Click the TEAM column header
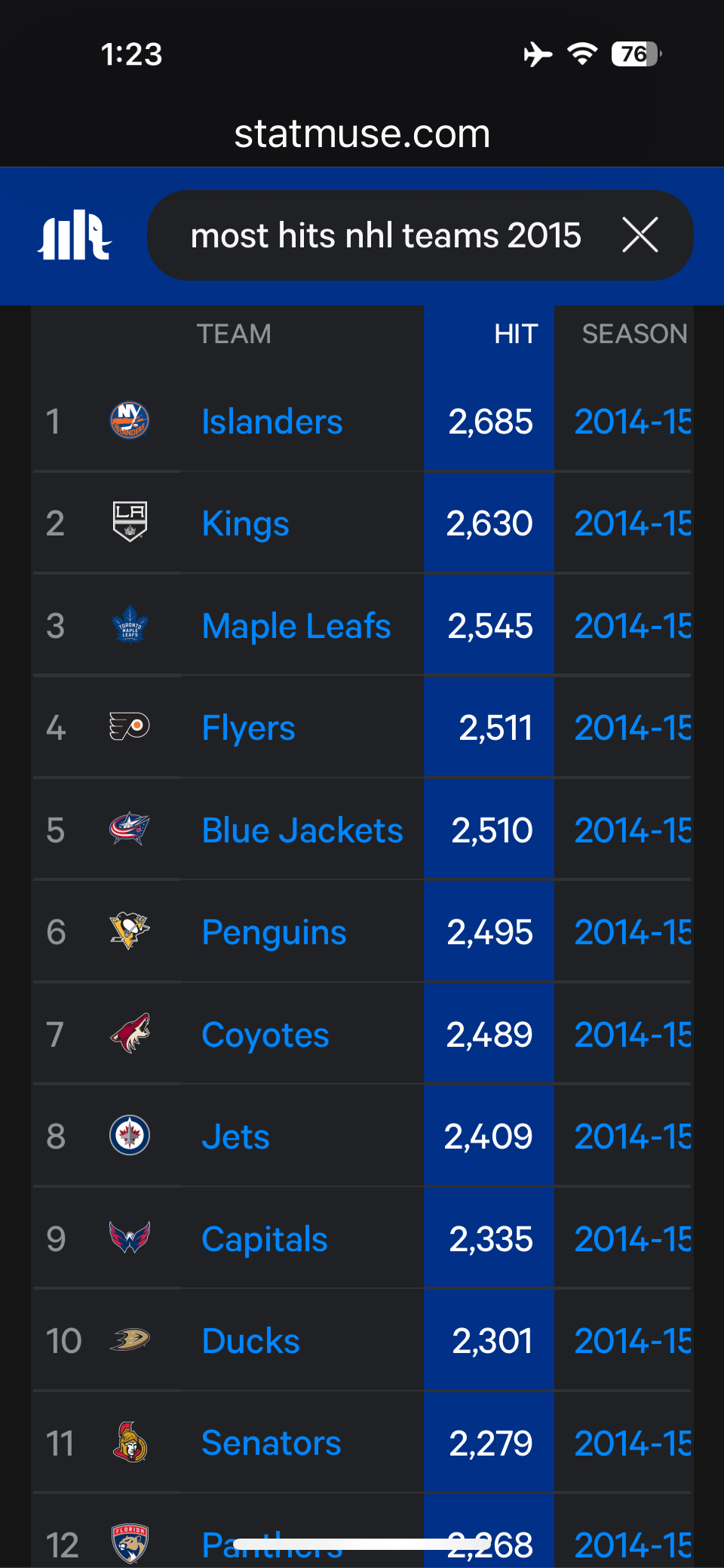The height and width of the screenshot is (1568, 724). pos(234,334)
